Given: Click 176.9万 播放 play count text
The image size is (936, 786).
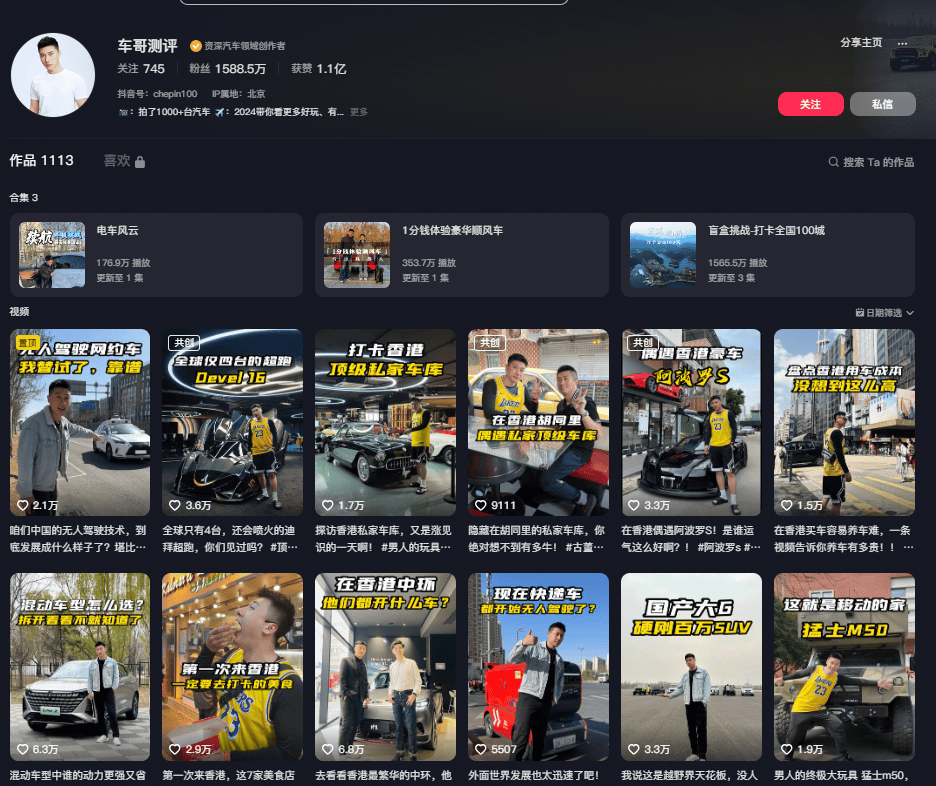Looking at the screenshot, I should [124, 263].
